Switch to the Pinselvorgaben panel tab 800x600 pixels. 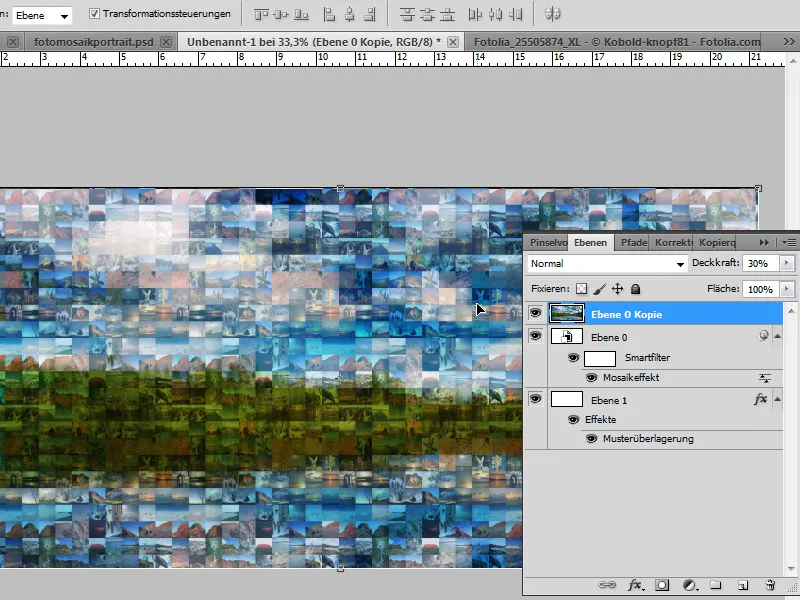pos(548,243)
